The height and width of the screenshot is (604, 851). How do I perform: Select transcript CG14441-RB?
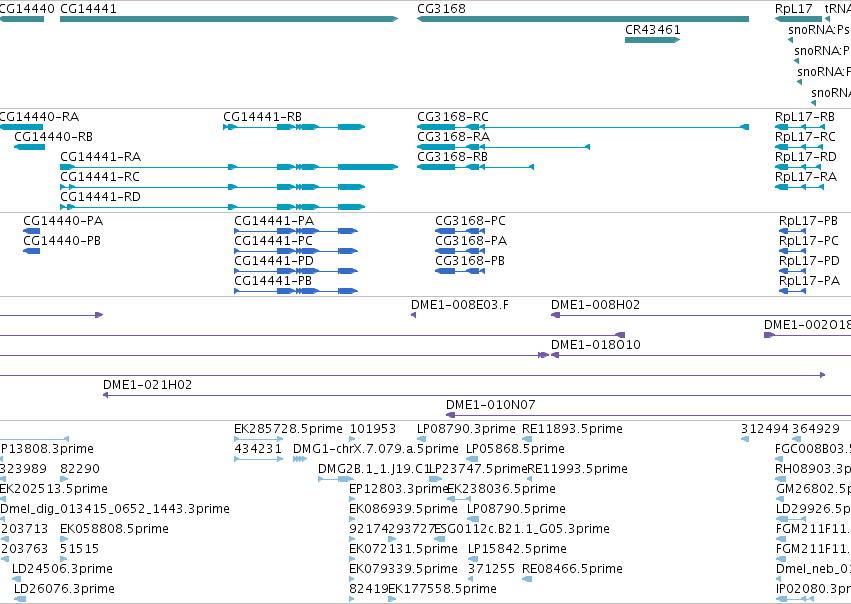click(x=294, y=127)
